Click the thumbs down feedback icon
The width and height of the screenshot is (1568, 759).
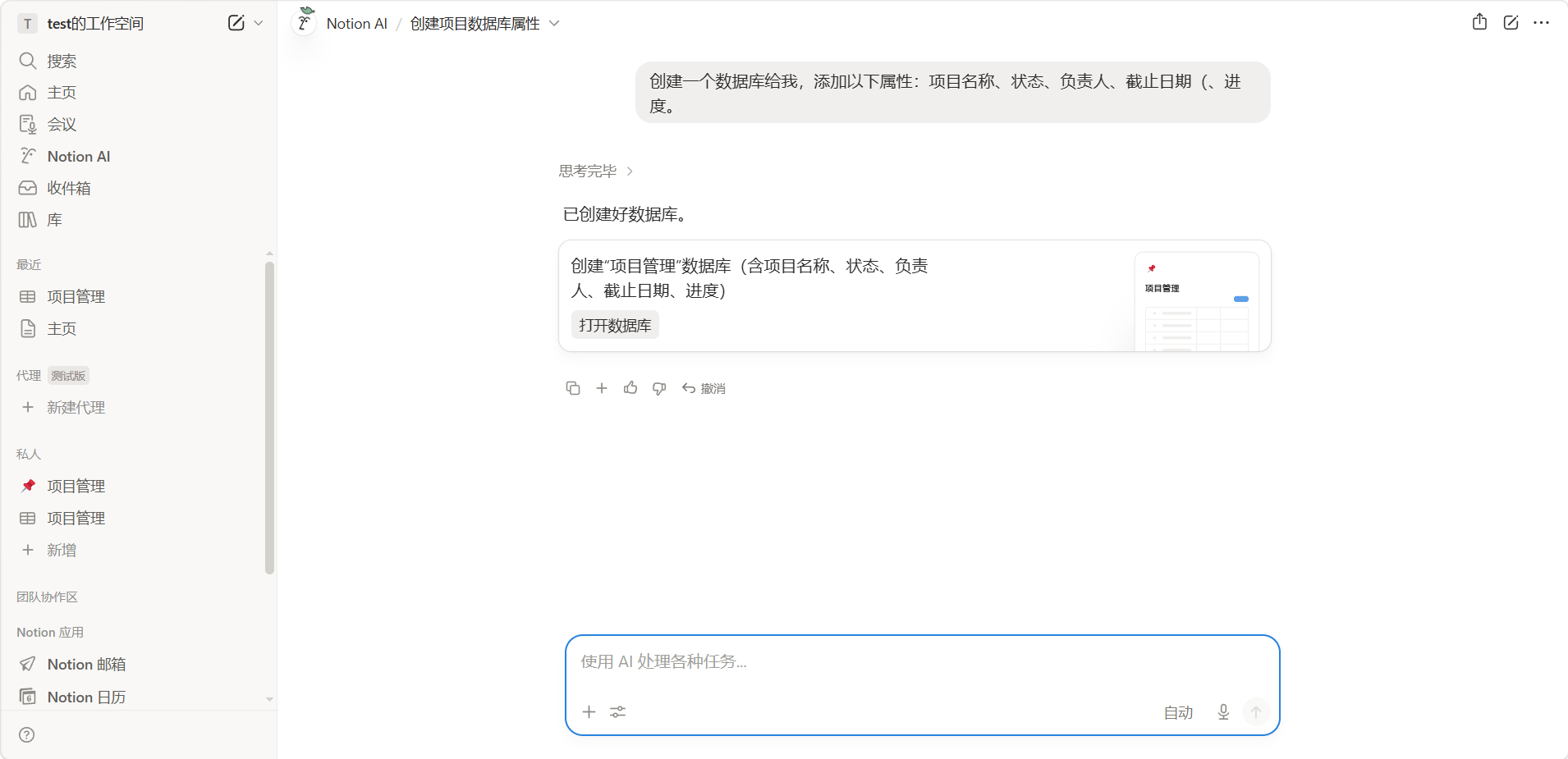[x=659, y=388]
